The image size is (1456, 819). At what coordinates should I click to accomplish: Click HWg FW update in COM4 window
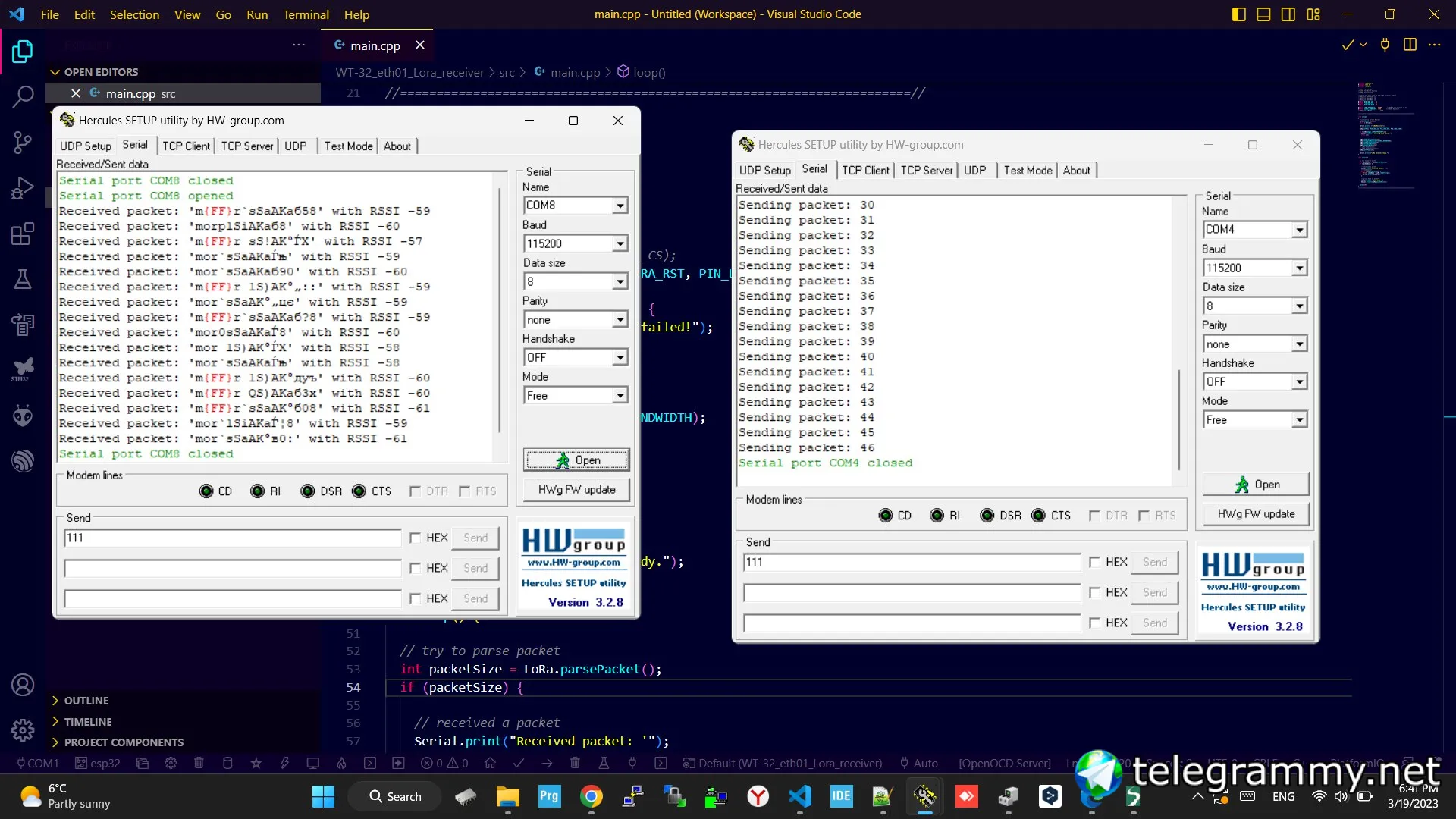(1256, 514)
